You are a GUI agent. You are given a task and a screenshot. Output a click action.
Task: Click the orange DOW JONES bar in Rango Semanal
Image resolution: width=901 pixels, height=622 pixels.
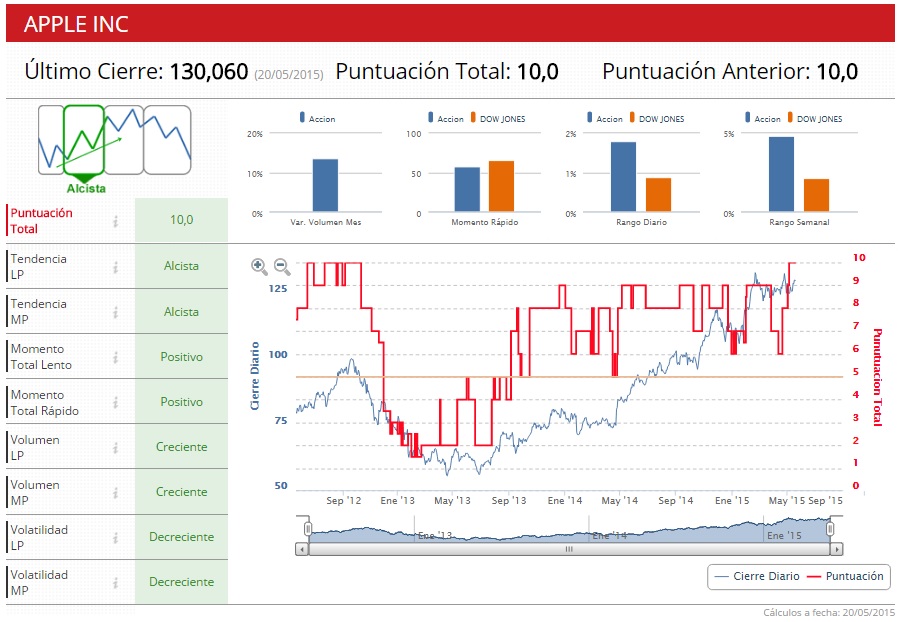(x=817, y=195)
